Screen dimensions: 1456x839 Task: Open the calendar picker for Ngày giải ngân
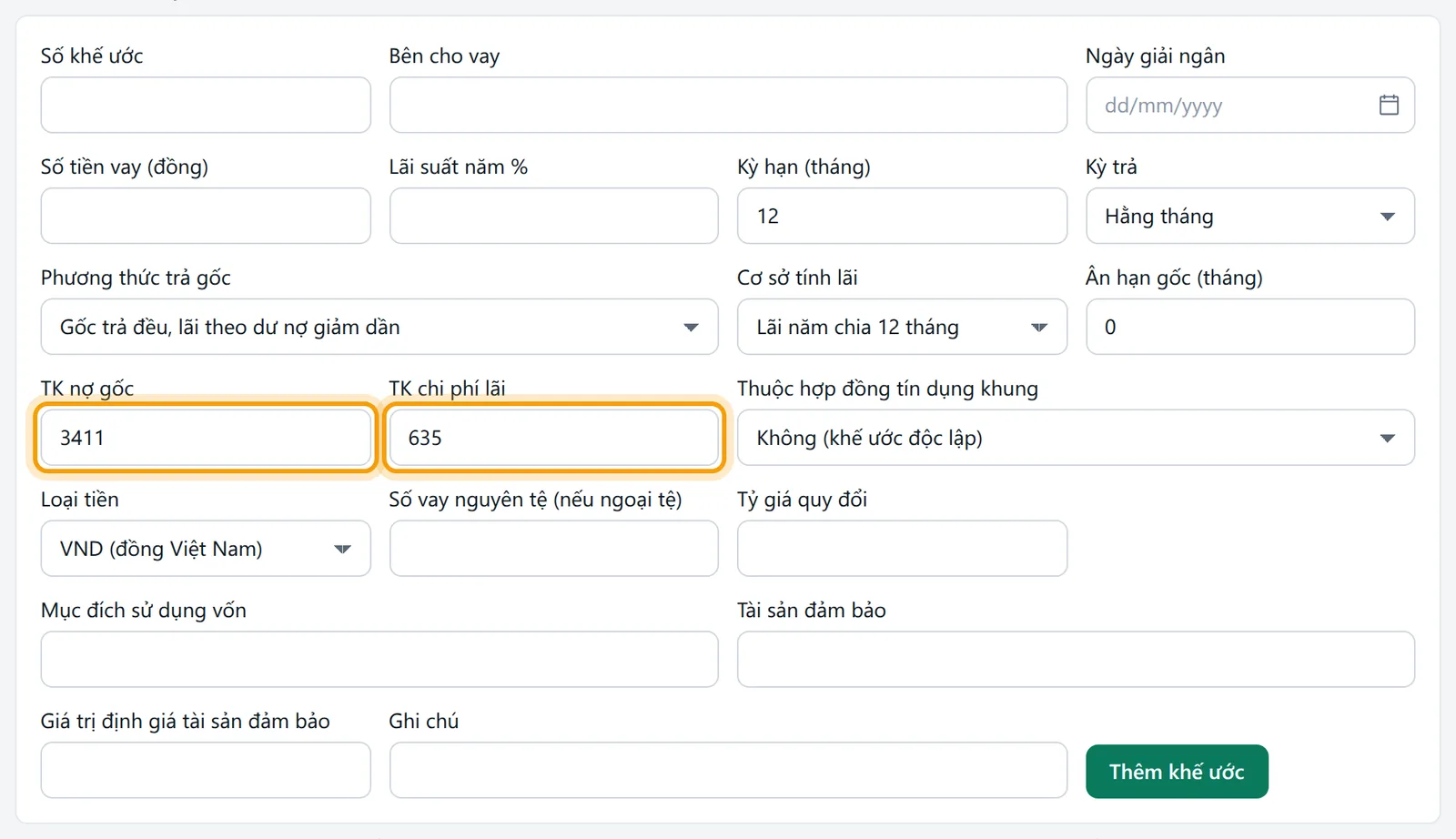pos(1389,105)
